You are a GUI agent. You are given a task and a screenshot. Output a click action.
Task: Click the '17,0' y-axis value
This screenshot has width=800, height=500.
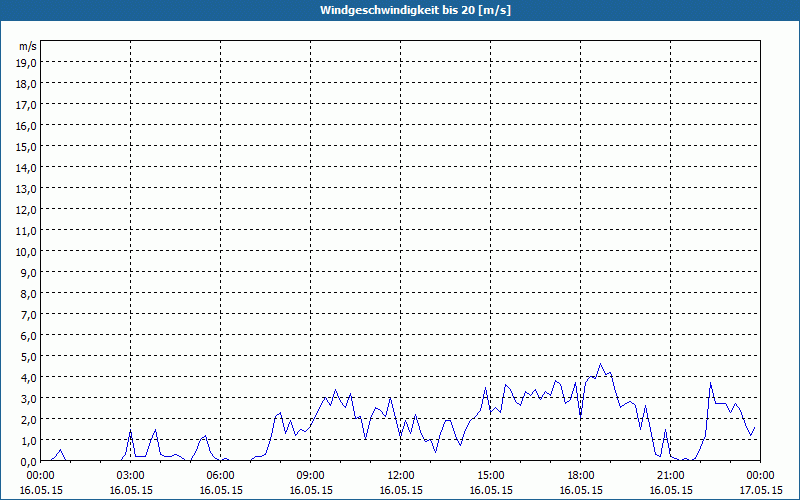click(x=26, y=104)
